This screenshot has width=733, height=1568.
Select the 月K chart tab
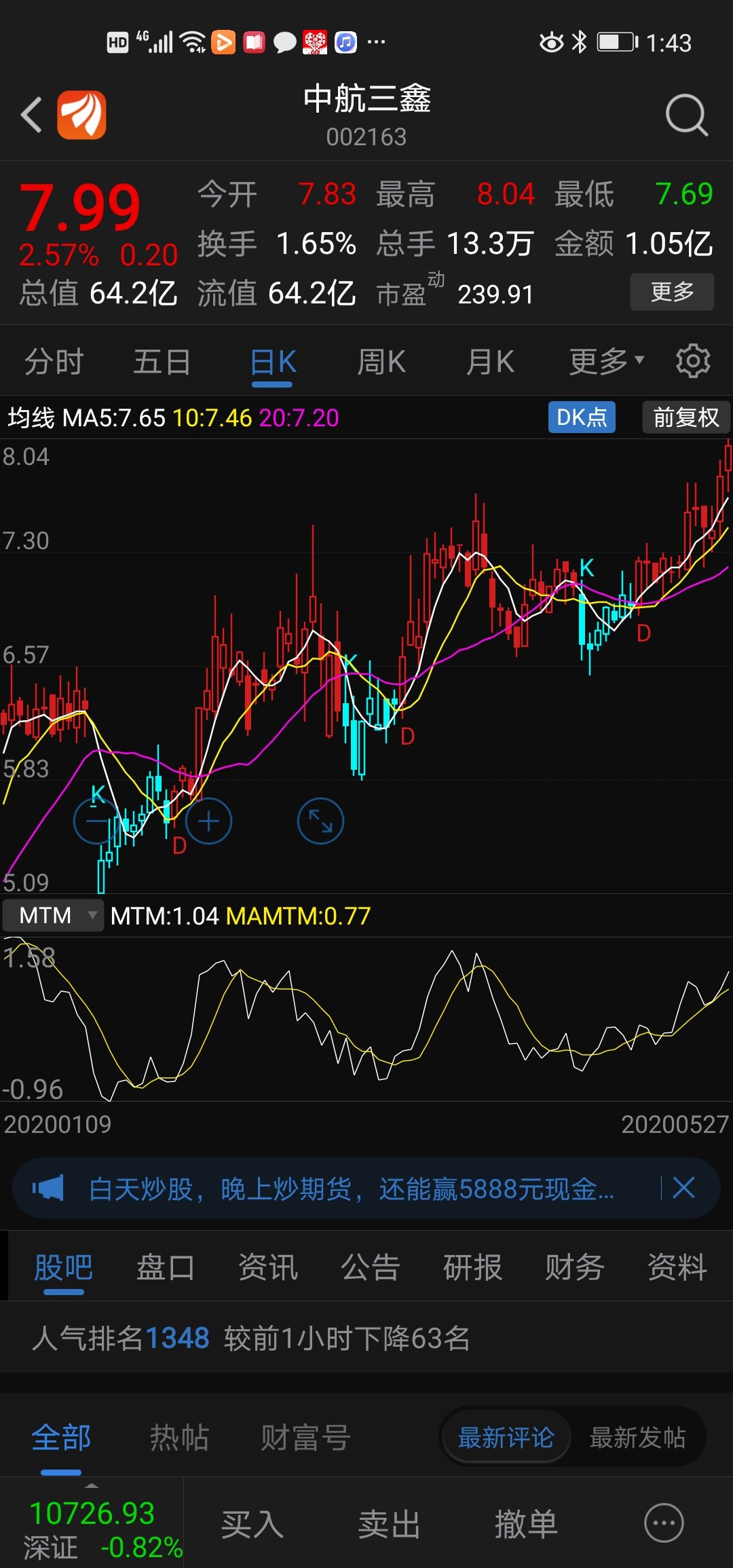(x=490, y=361)
